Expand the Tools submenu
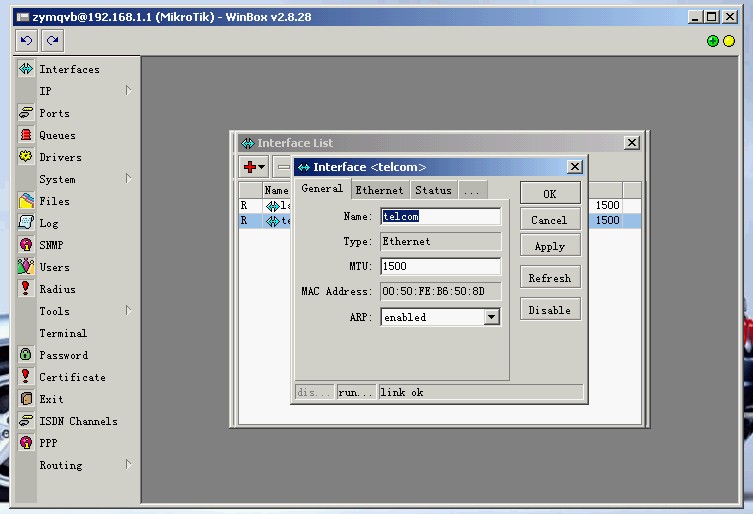The height and width of the screenshot is (514, 753). pos(128,310)
